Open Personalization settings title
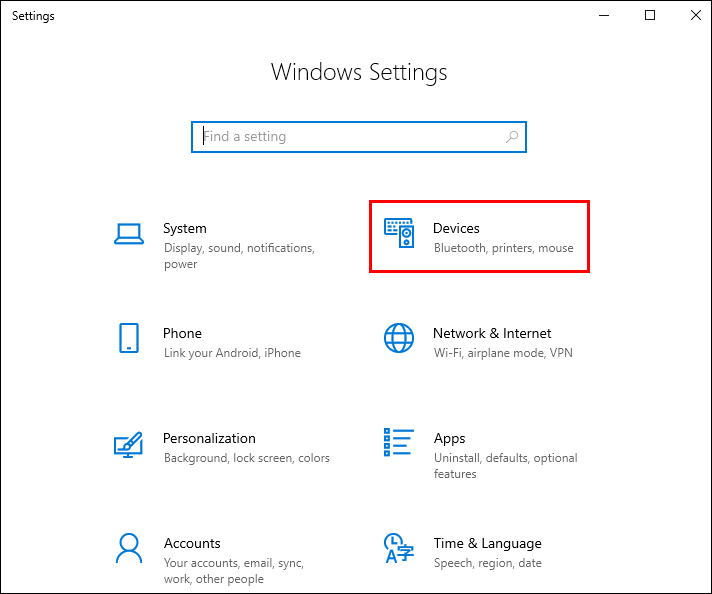712x594 pixels. click(x=209, y=439)
